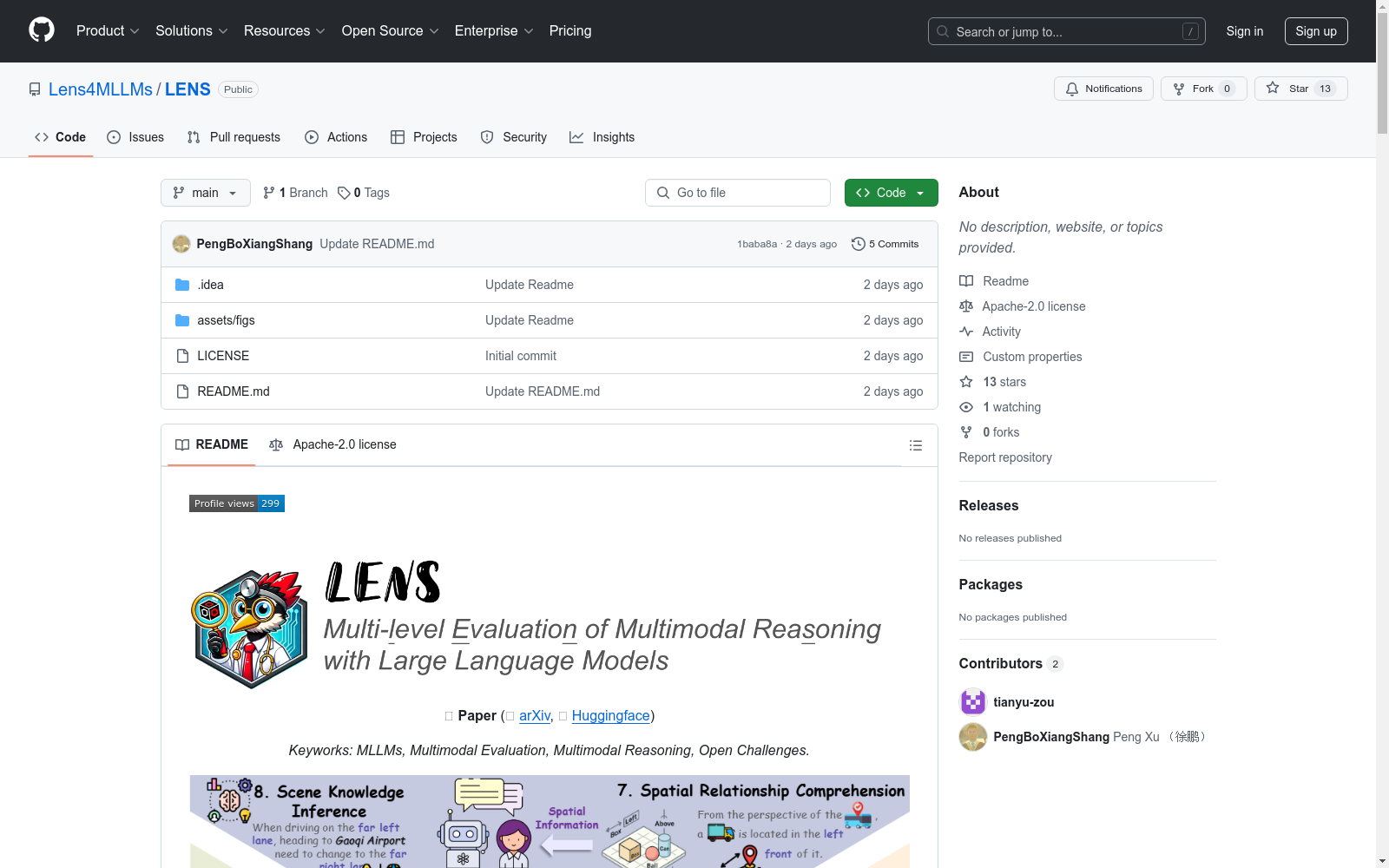This screenshot has height=868, width=1389.
Task: Select the Apache-2.0 license tab
Action: [332, 444]
